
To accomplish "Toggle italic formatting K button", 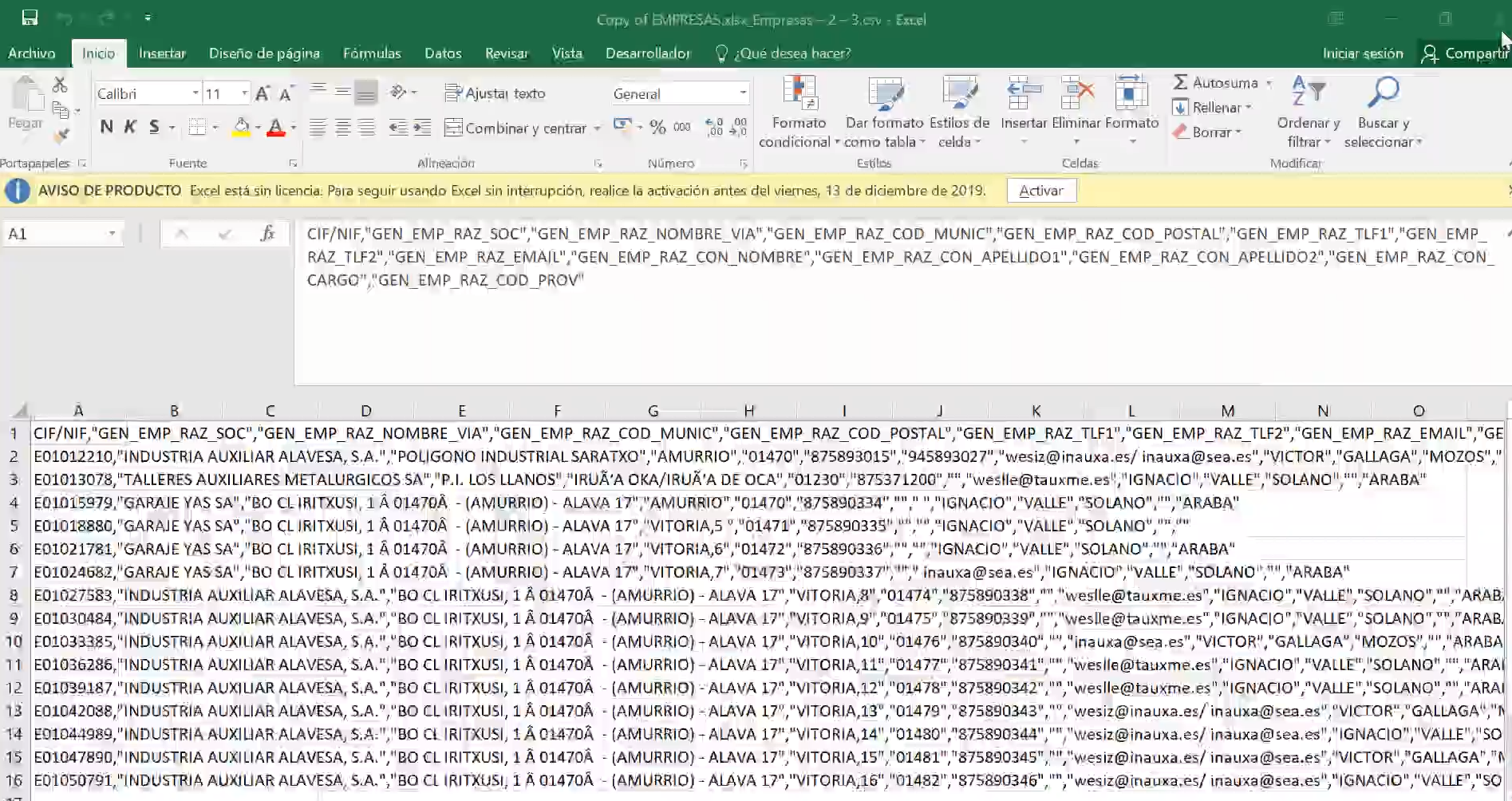I will pyautogui.click(x=130, y=127).
